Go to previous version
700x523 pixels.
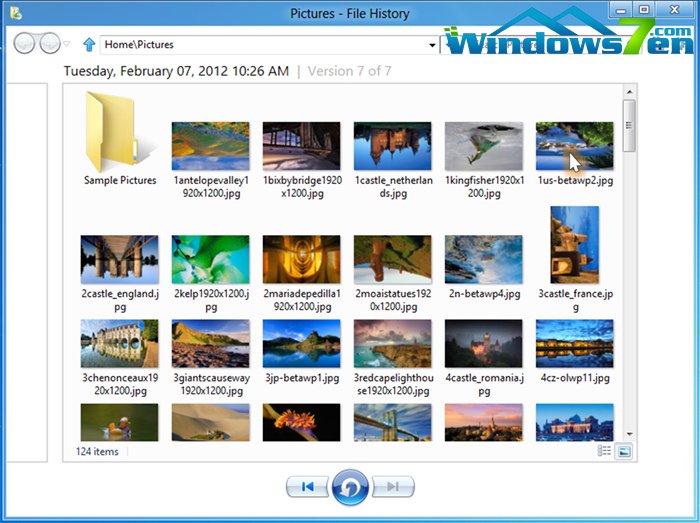(307, 487)
